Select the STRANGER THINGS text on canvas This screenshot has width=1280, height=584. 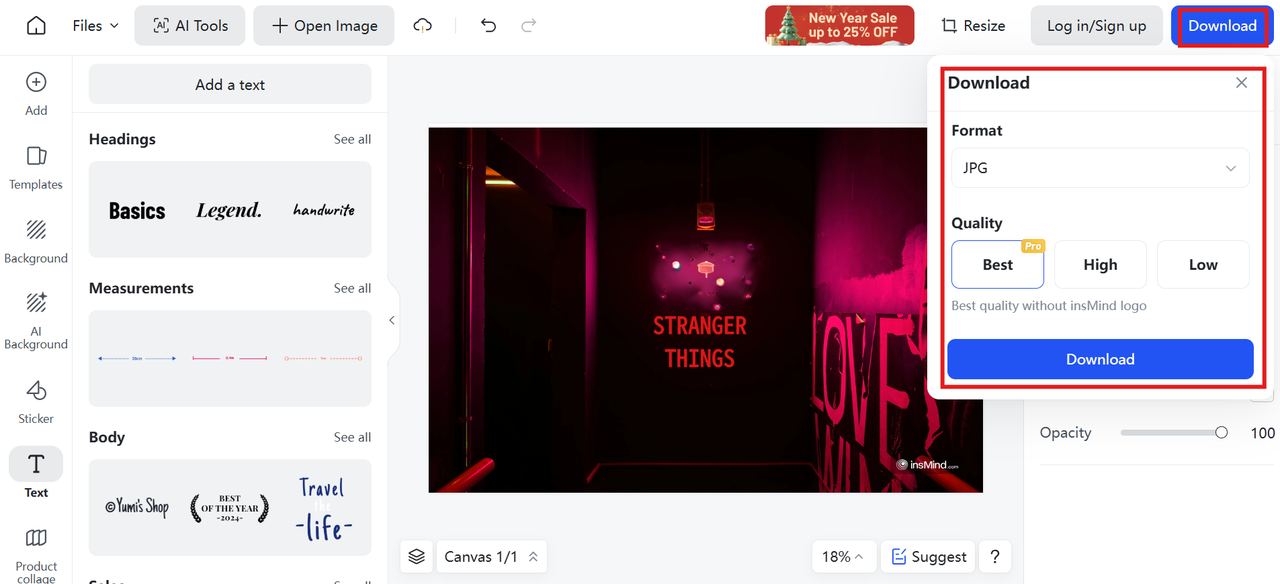point(700,342)
